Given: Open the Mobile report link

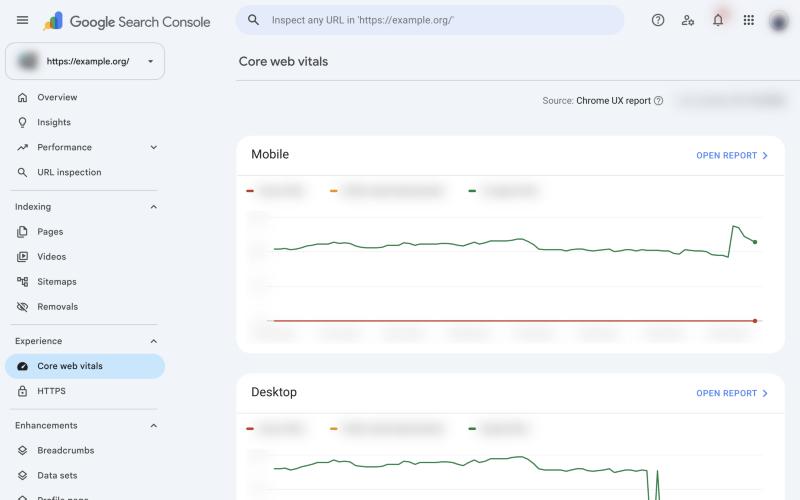Looking at the screenshot, I should pyautogui.click(x=732, y=156).
